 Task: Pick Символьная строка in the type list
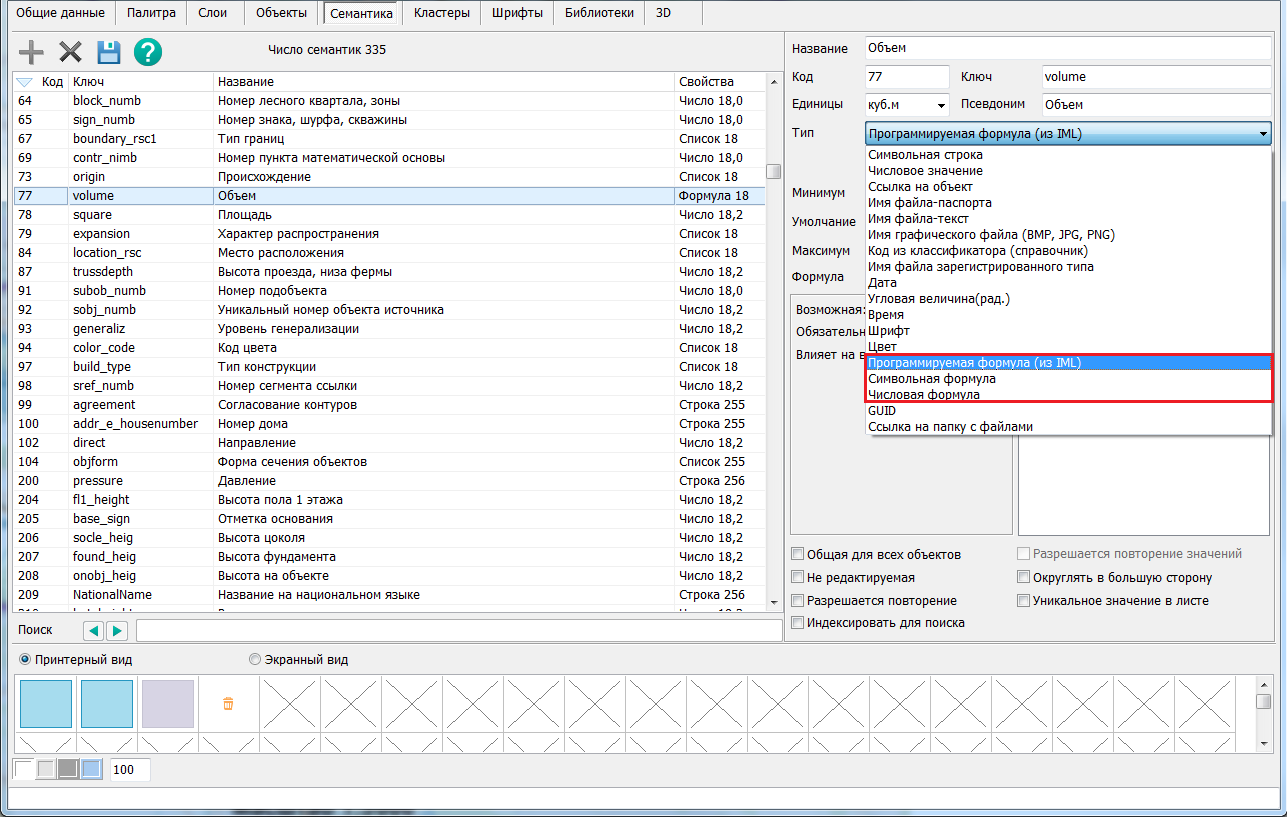(925, 155)
